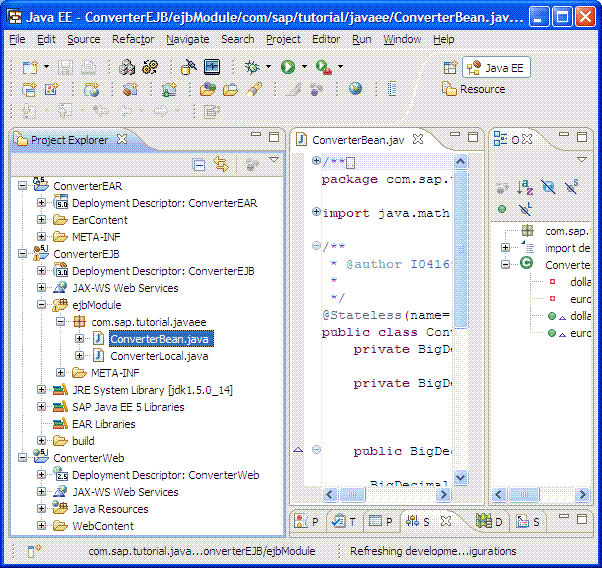The width and height of the screenshot is (602, 568).
Task: Click the editor vertical scrollbar up arrow
Action: pos(461,162)
